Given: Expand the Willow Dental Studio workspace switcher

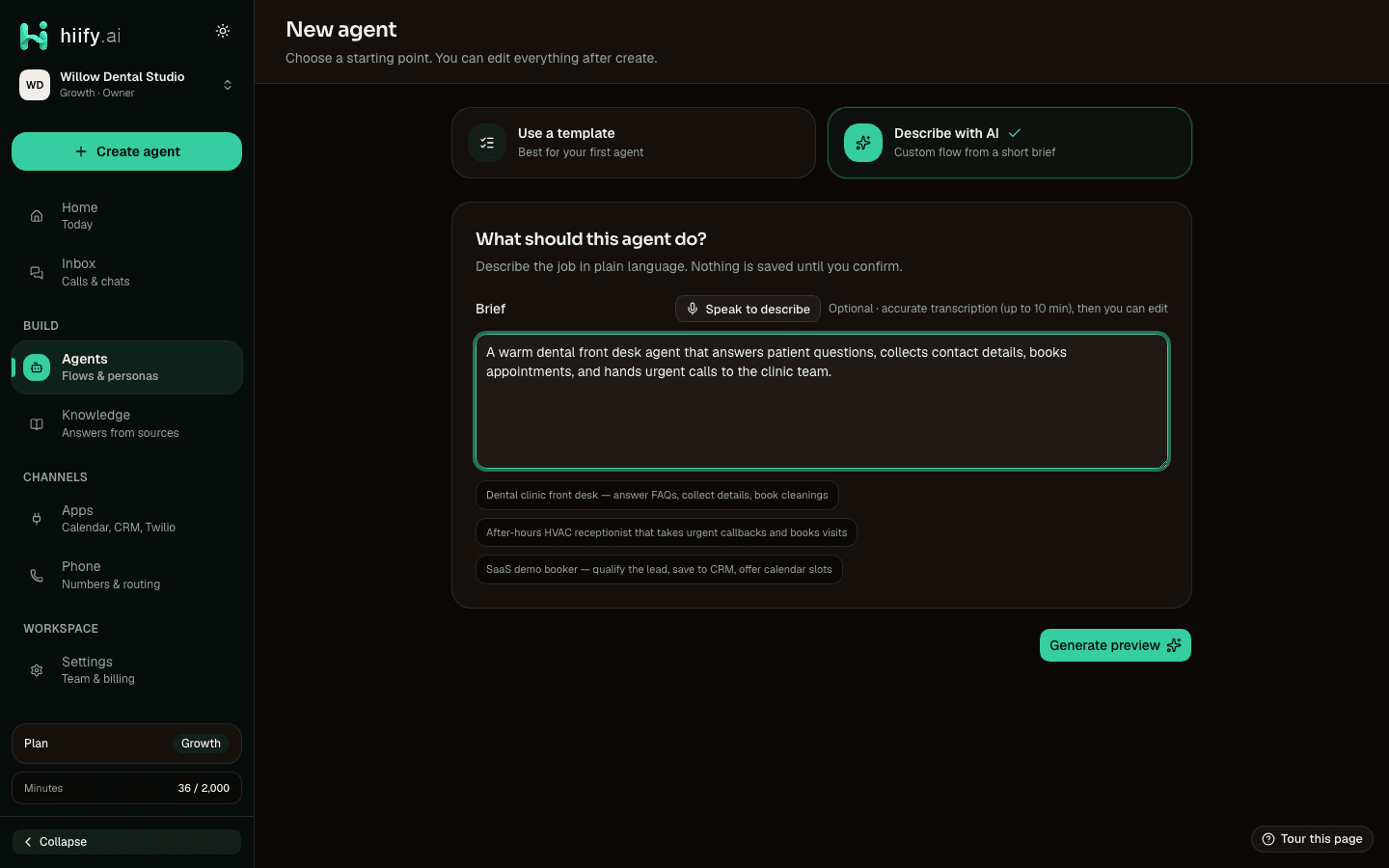Looking at the screenshot, I should [126, 85].
